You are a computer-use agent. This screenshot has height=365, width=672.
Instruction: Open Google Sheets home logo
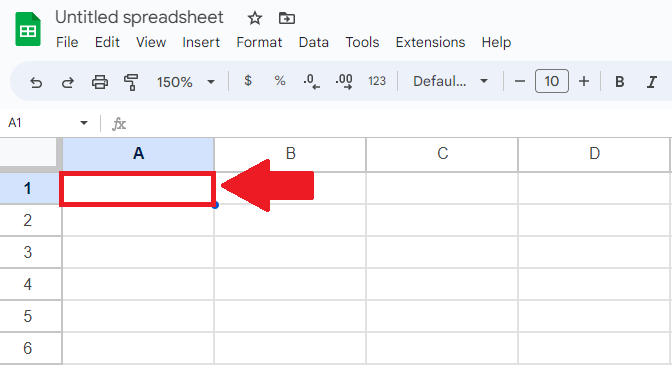tap(28, 30)
